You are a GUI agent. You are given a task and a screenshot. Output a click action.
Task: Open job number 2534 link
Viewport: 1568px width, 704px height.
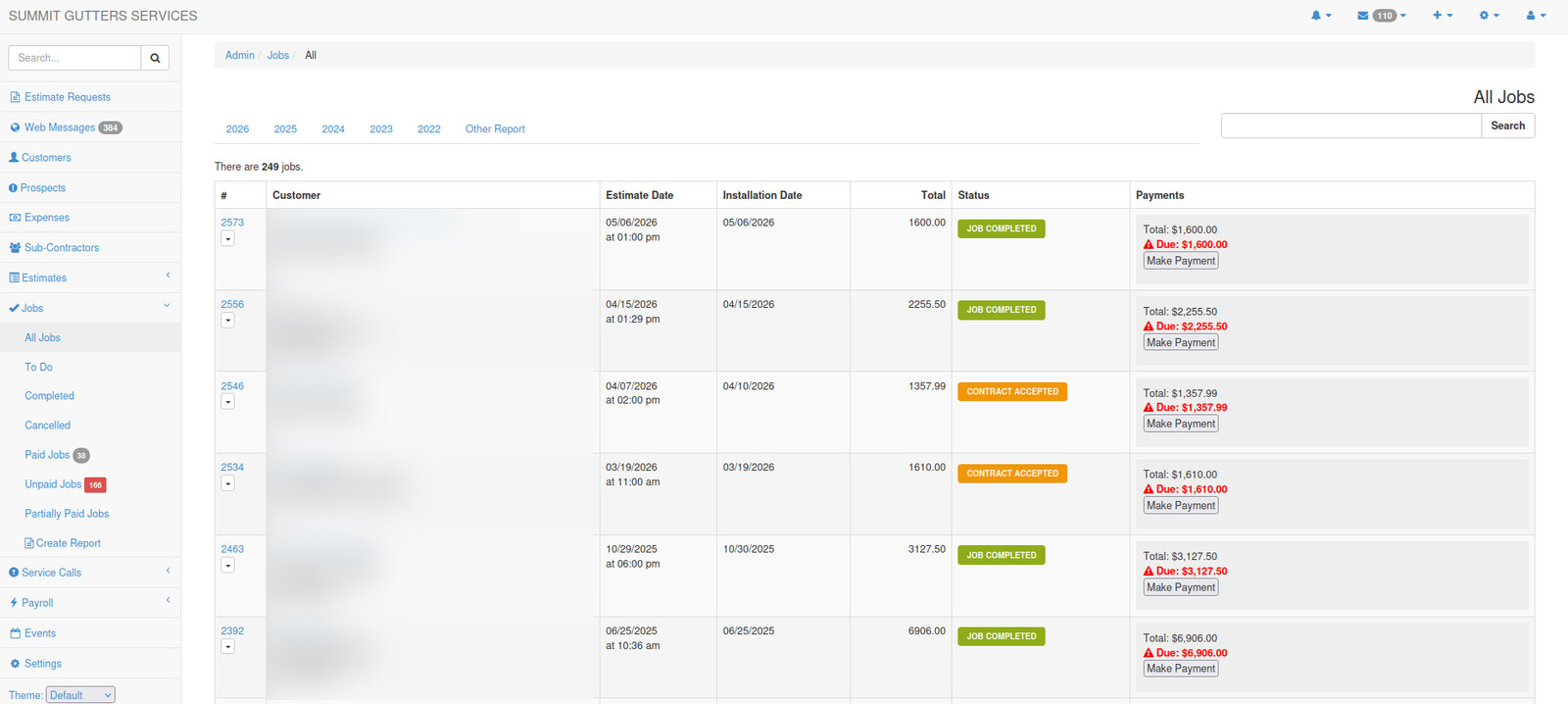(232, 468)
